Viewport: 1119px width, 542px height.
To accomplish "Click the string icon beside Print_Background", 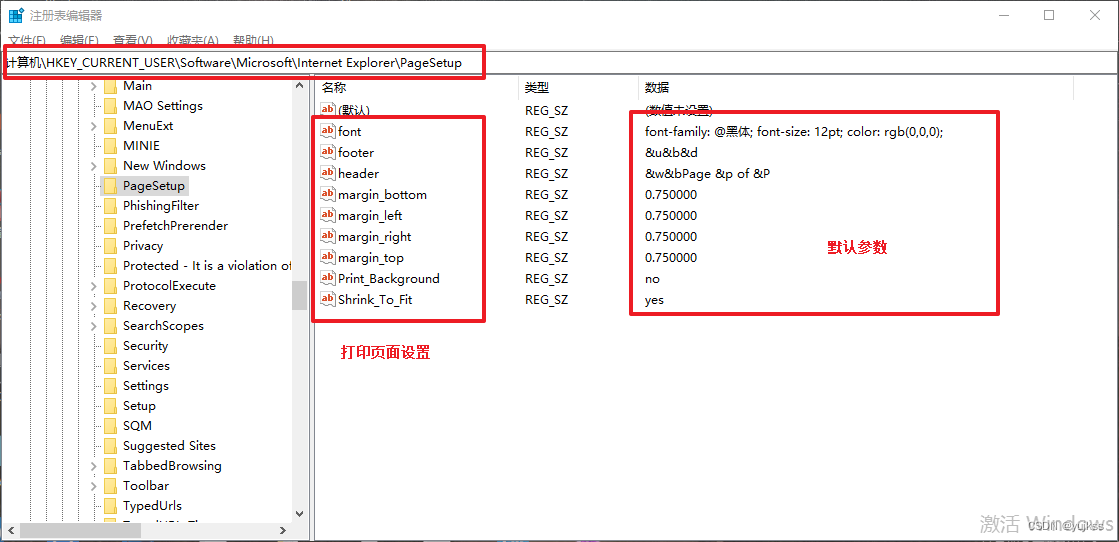I will tap(328, 278).
